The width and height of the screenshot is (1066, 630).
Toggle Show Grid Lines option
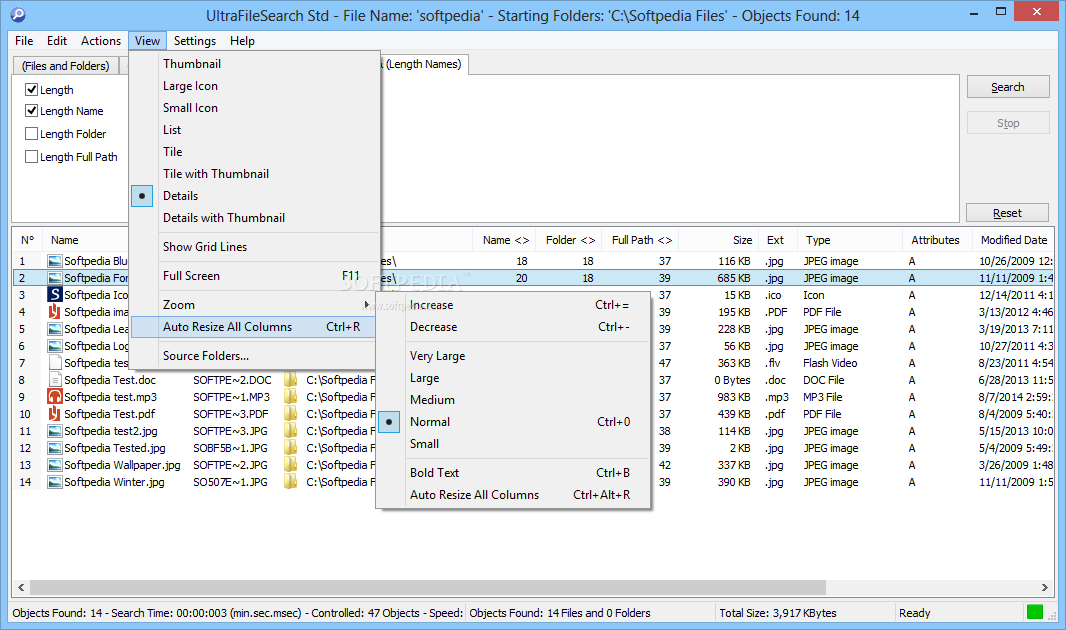coord(253,247)
